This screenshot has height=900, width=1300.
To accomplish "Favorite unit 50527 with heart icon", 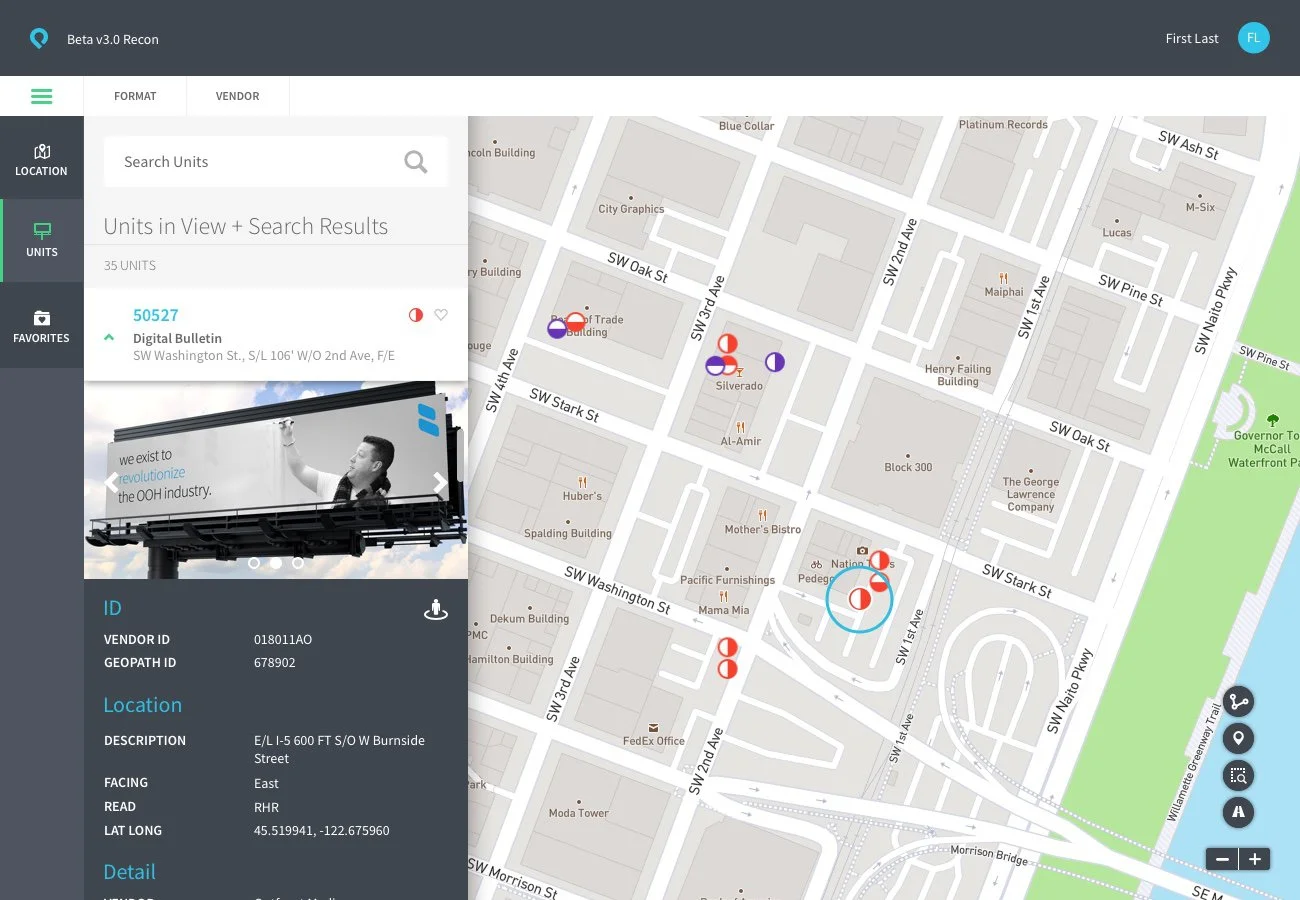I will pos(441,315).
